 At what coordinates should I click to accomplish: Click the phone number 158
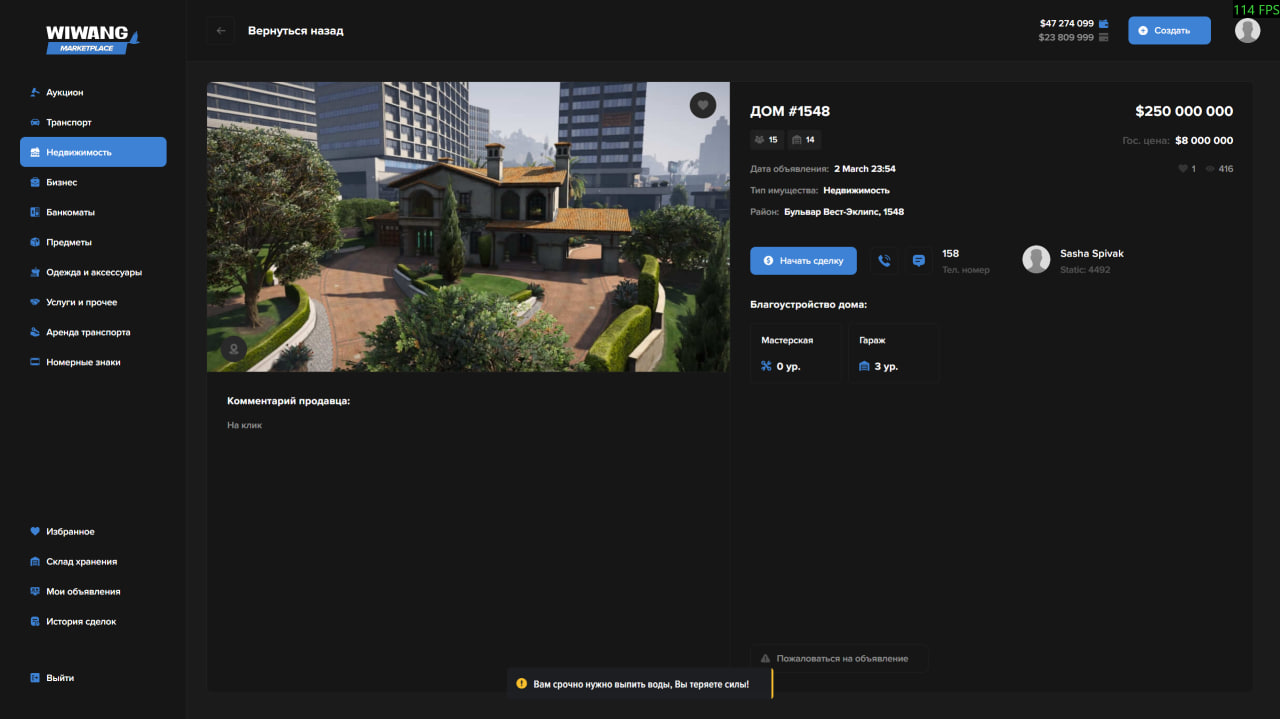coord(950,254)
